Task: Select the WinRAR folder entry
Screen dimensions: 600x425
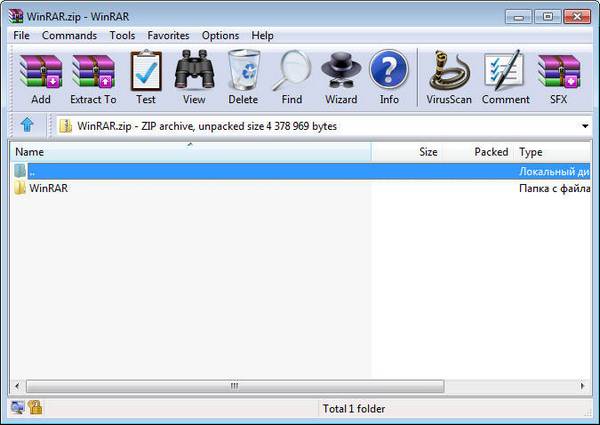Action: [x=48, y=188]
